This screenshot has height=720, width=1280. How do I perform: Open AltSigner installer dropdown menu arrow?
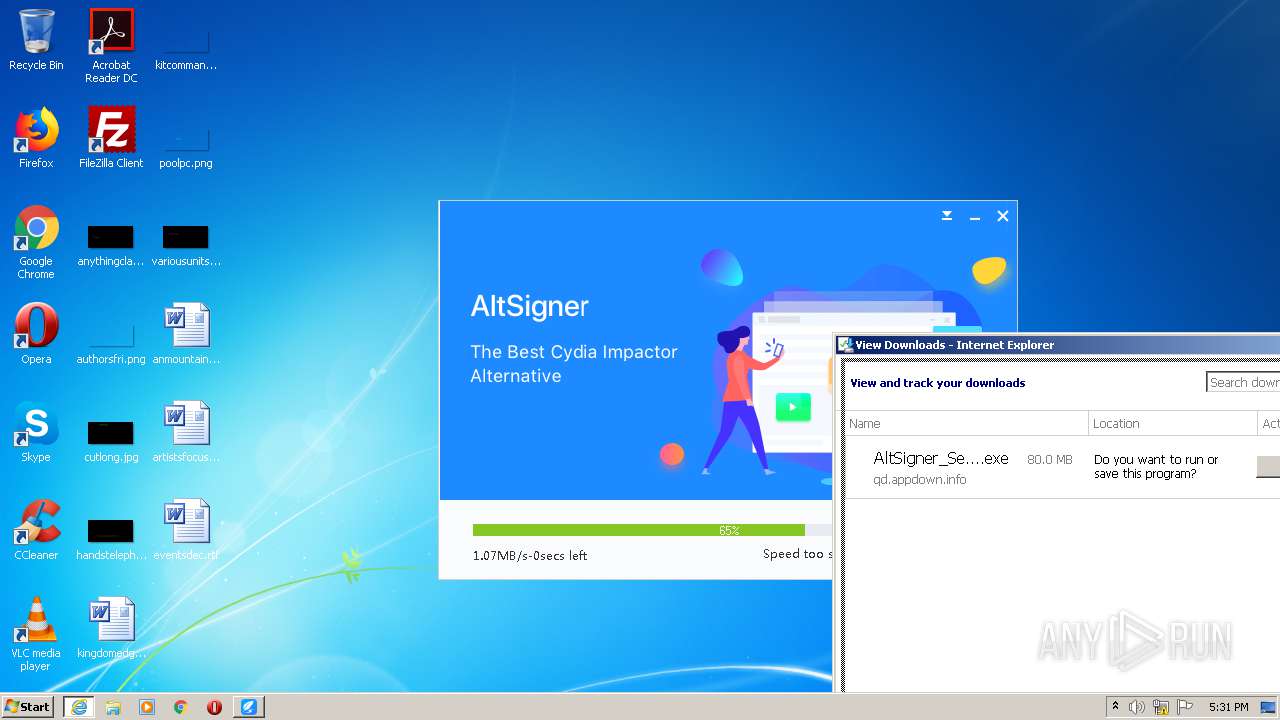click(946, 215)
